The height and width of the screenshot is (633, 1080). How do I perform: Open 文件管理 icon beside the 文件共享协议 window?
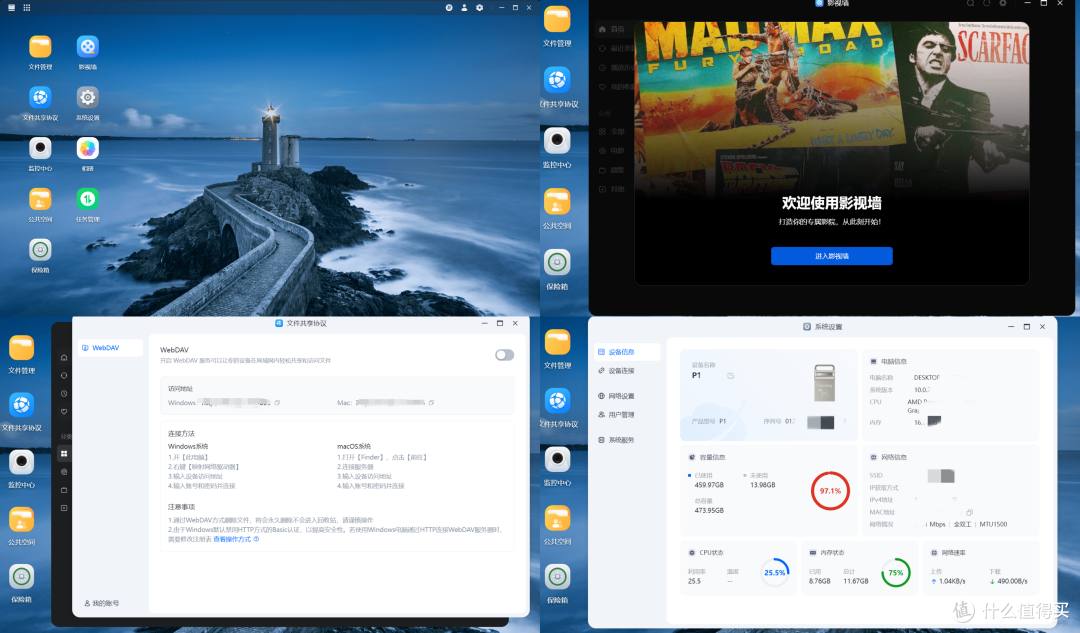point(21,349)
